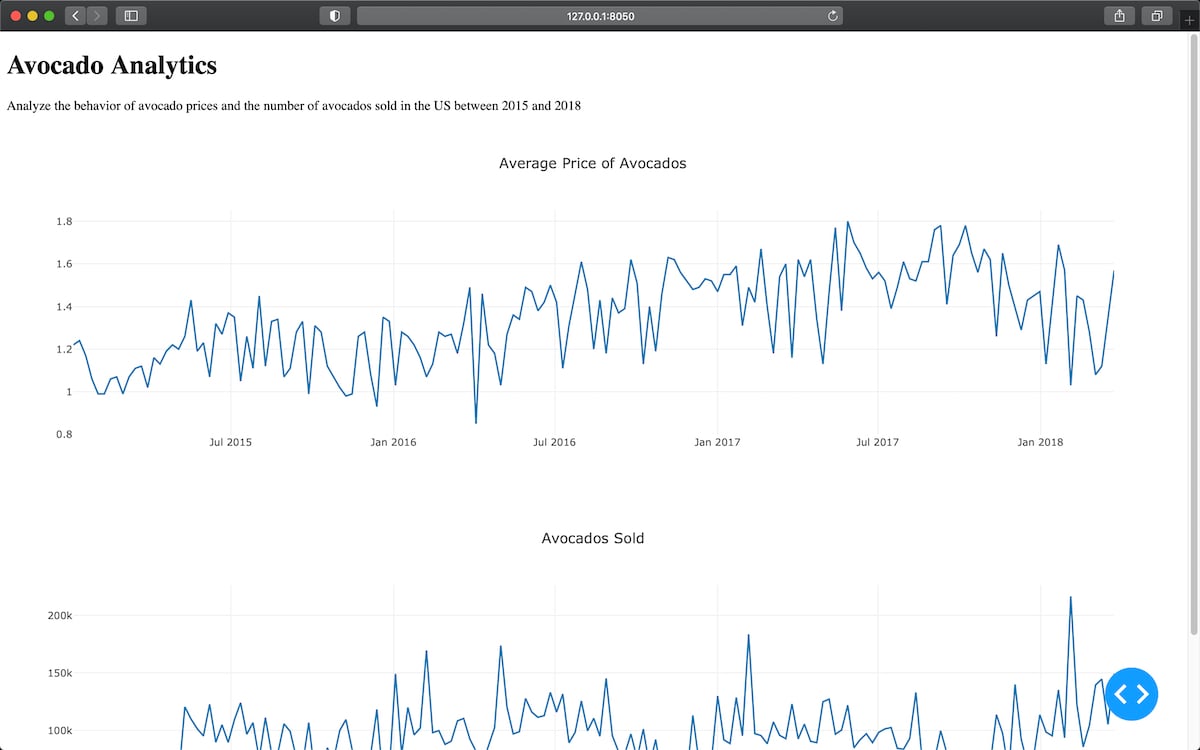Open a new tab with the plus icon
The image size is (1200, 750).
coord(1191,20)
